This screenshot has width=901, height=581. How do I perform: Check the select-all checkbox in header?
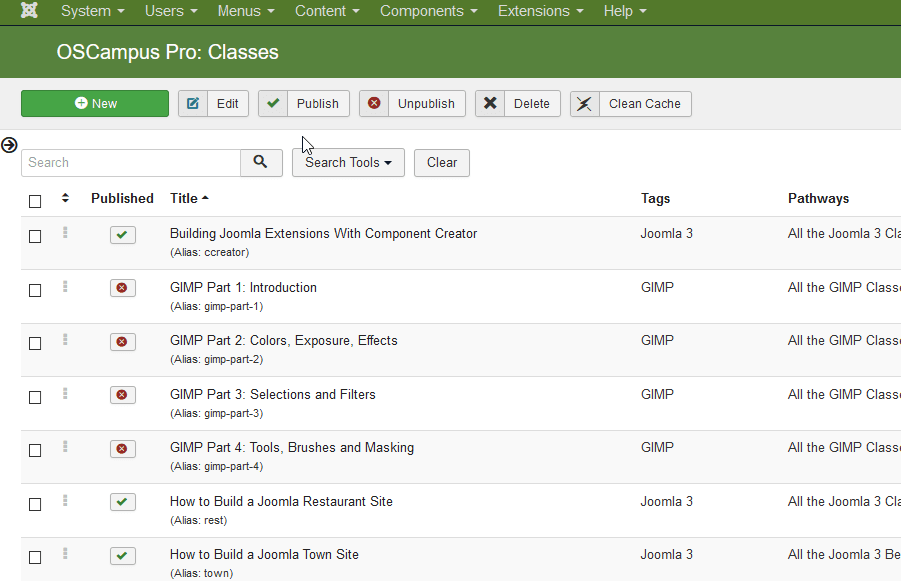[x=35, y=201]
